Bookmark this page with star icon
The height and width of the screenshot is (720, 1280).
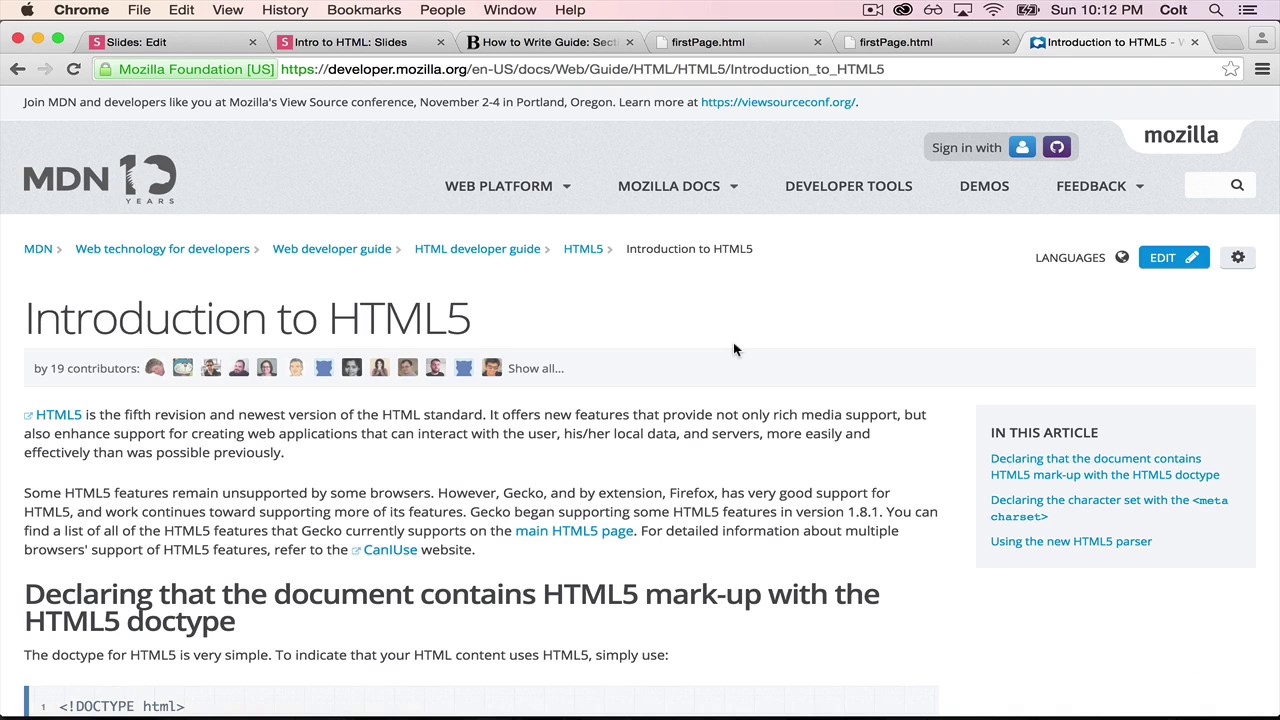coord(1230,69)
